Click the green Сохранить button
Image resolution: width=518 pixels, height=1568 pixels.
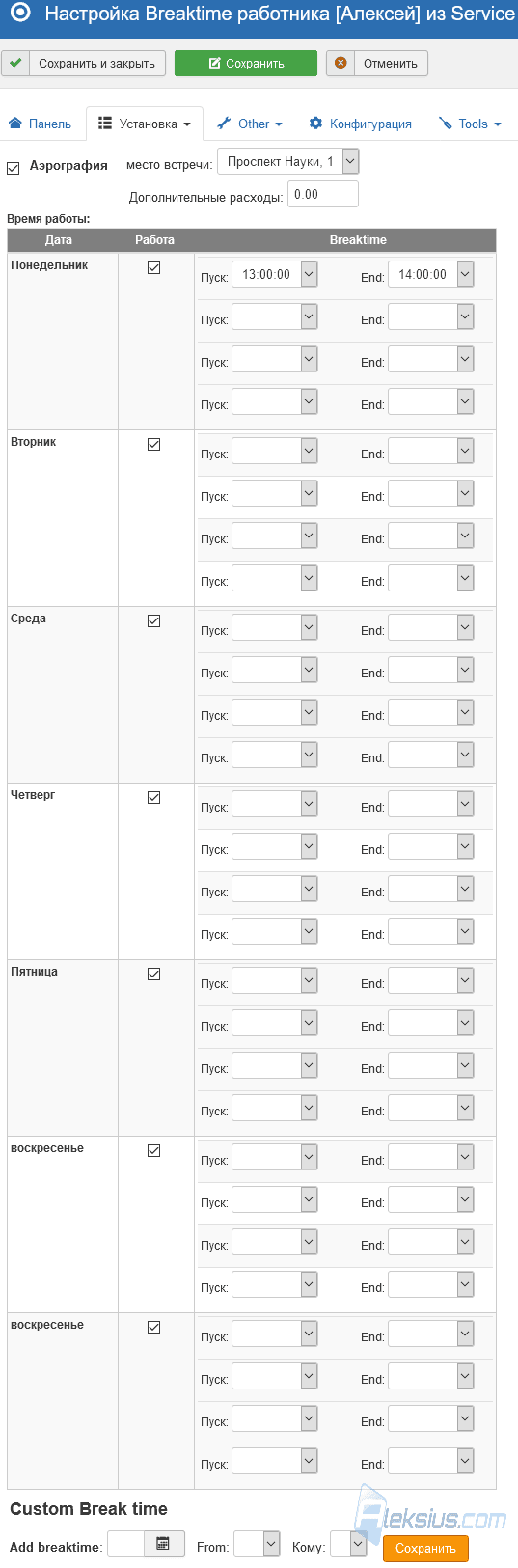click(x=246, y=63)
